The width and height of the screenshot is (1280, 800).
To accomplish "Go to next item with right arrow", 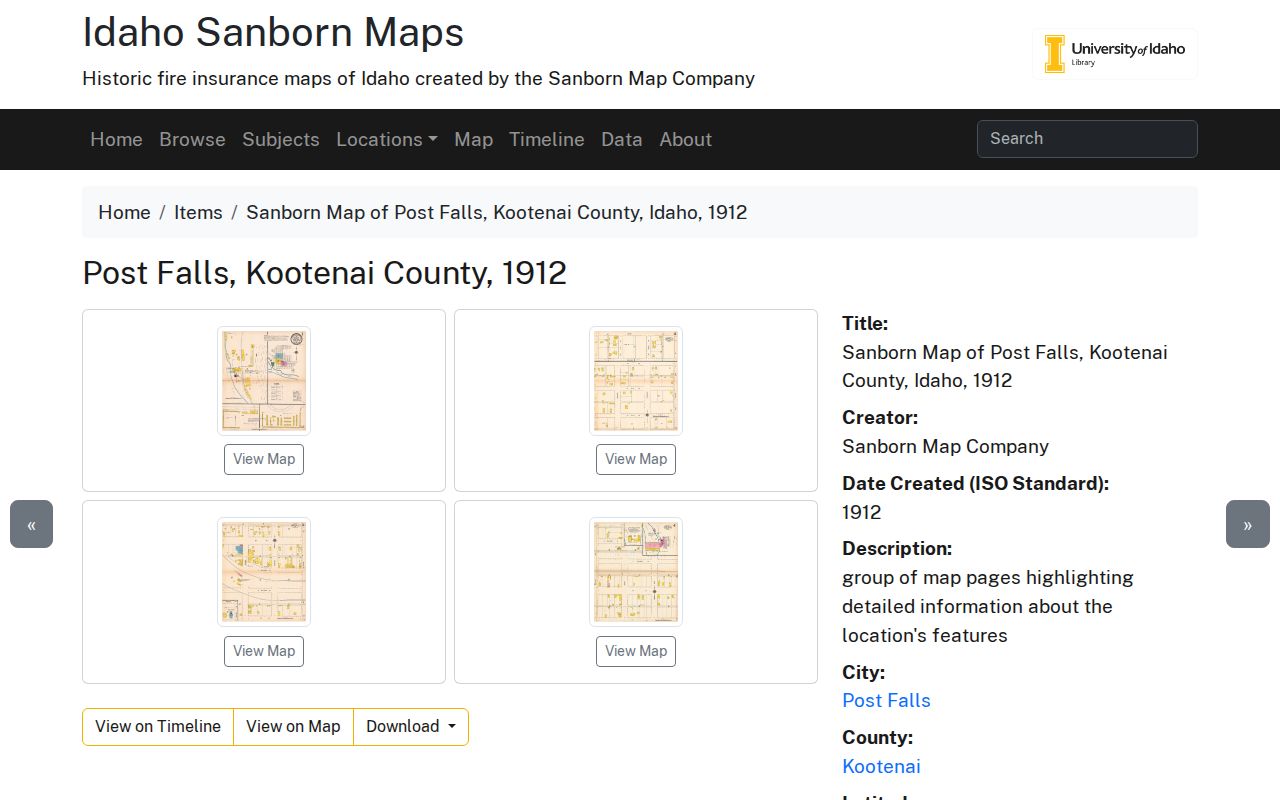I will point(1248,524).
